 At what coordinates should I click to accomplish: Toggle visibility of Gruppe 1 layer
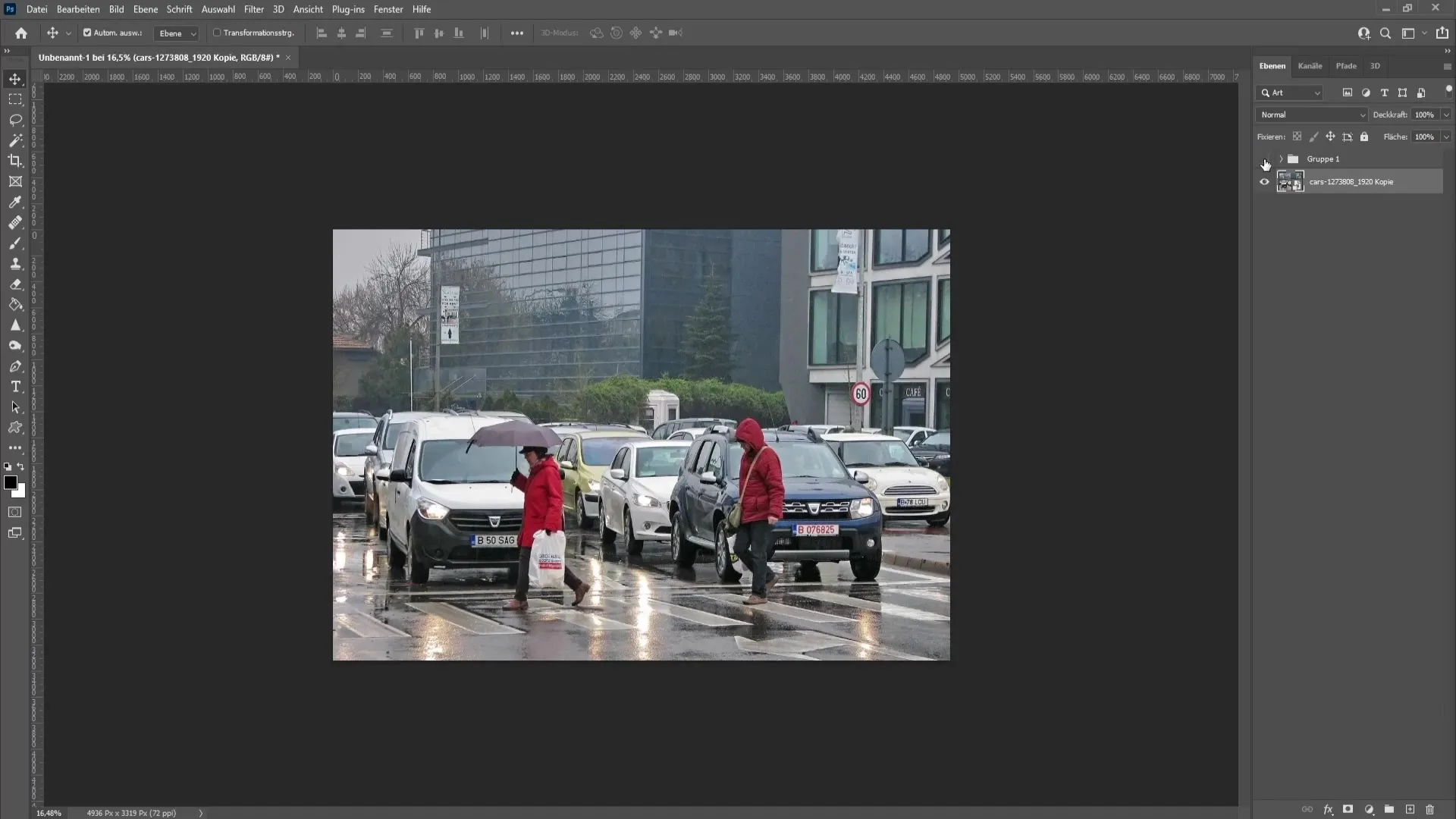1264,158
